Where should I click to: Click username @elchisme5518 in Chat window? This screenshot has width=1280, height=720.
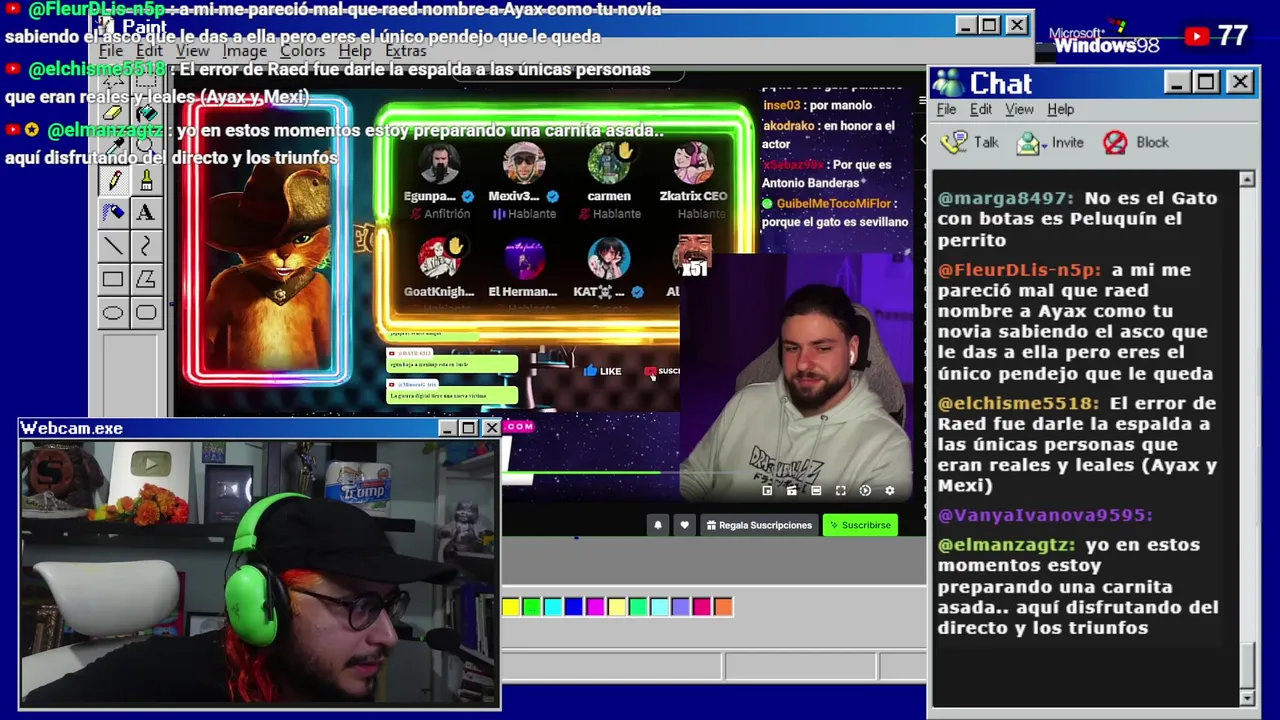coord(1018,403)
